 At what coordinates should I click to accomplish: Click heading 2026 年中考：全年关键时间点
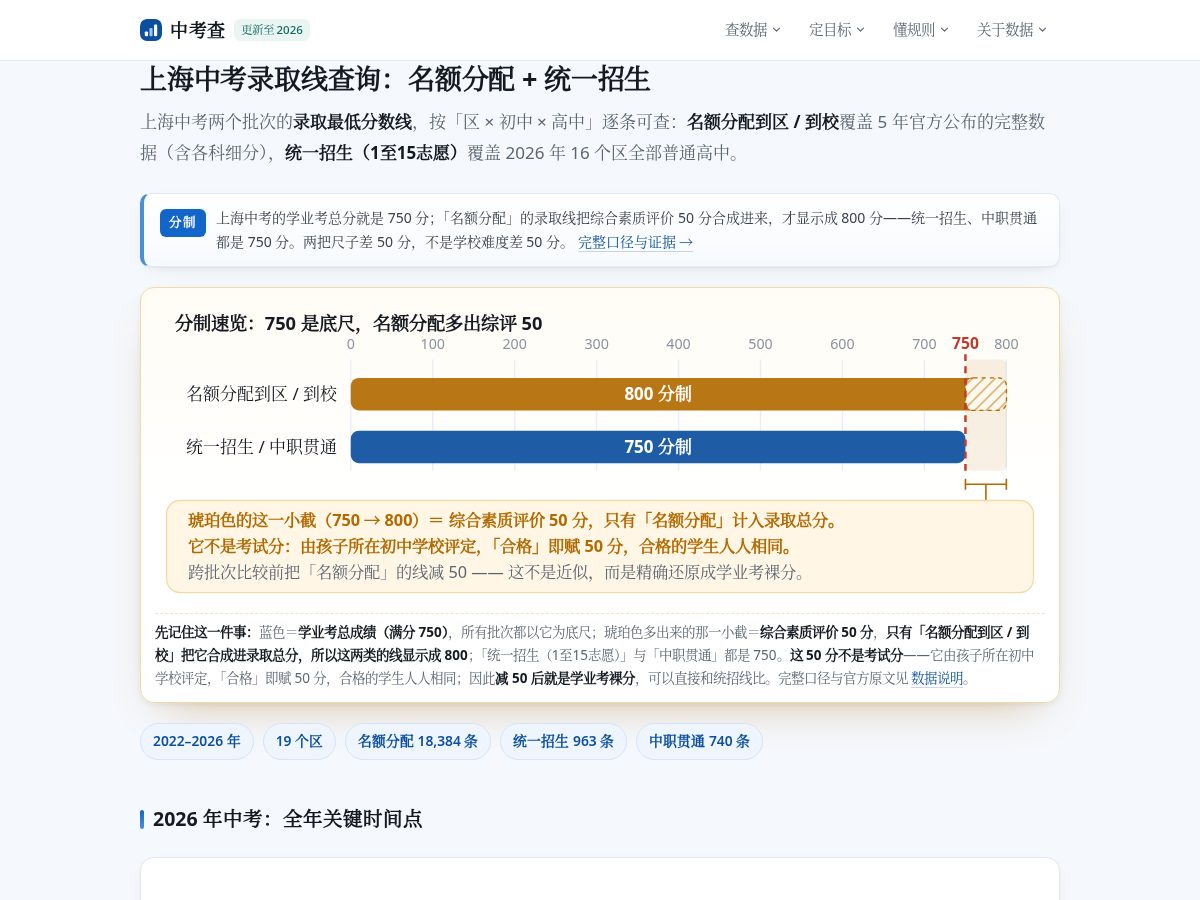coord(287,819)
